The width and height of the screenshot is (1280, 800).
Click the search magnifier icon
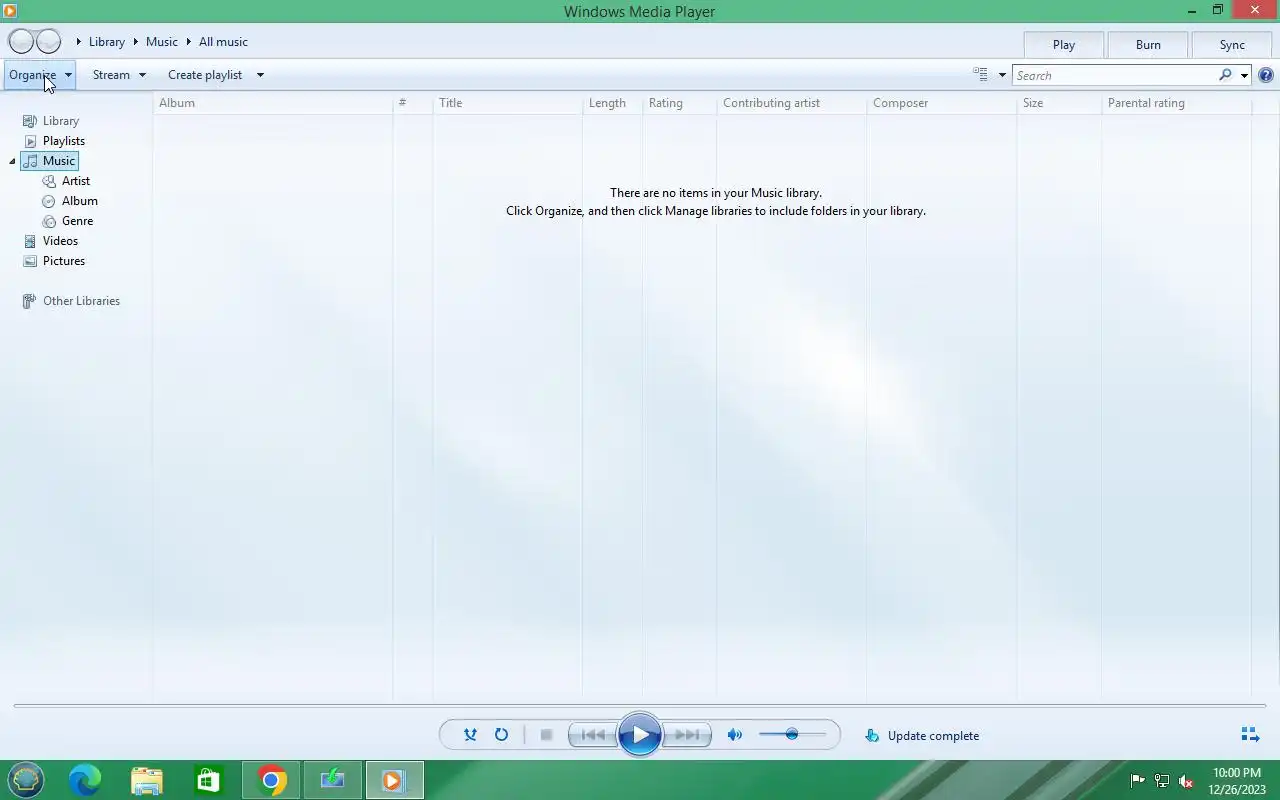click(1225, 75)
